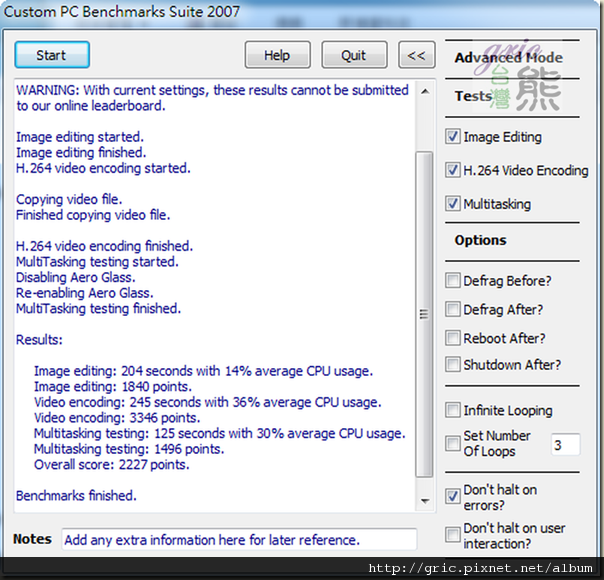Viewport: 604px width, 580px height.
Task: Open the Help button
Action: tap(277, 55)
